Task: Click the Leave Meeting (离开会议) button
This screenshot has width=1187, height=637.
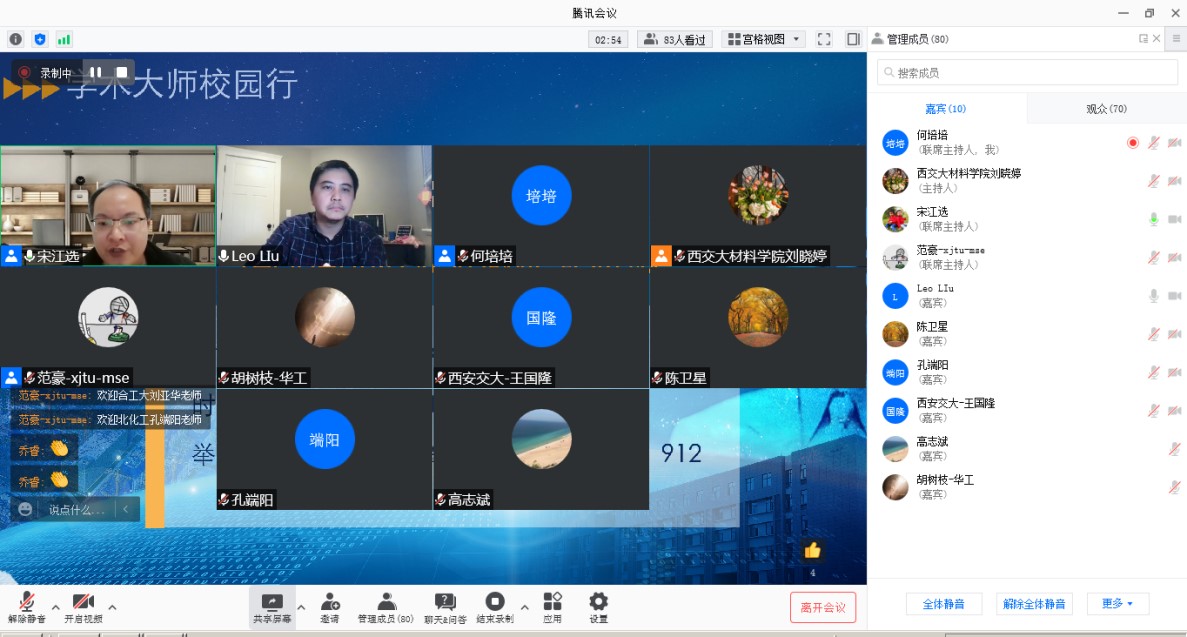Action: 822,607
